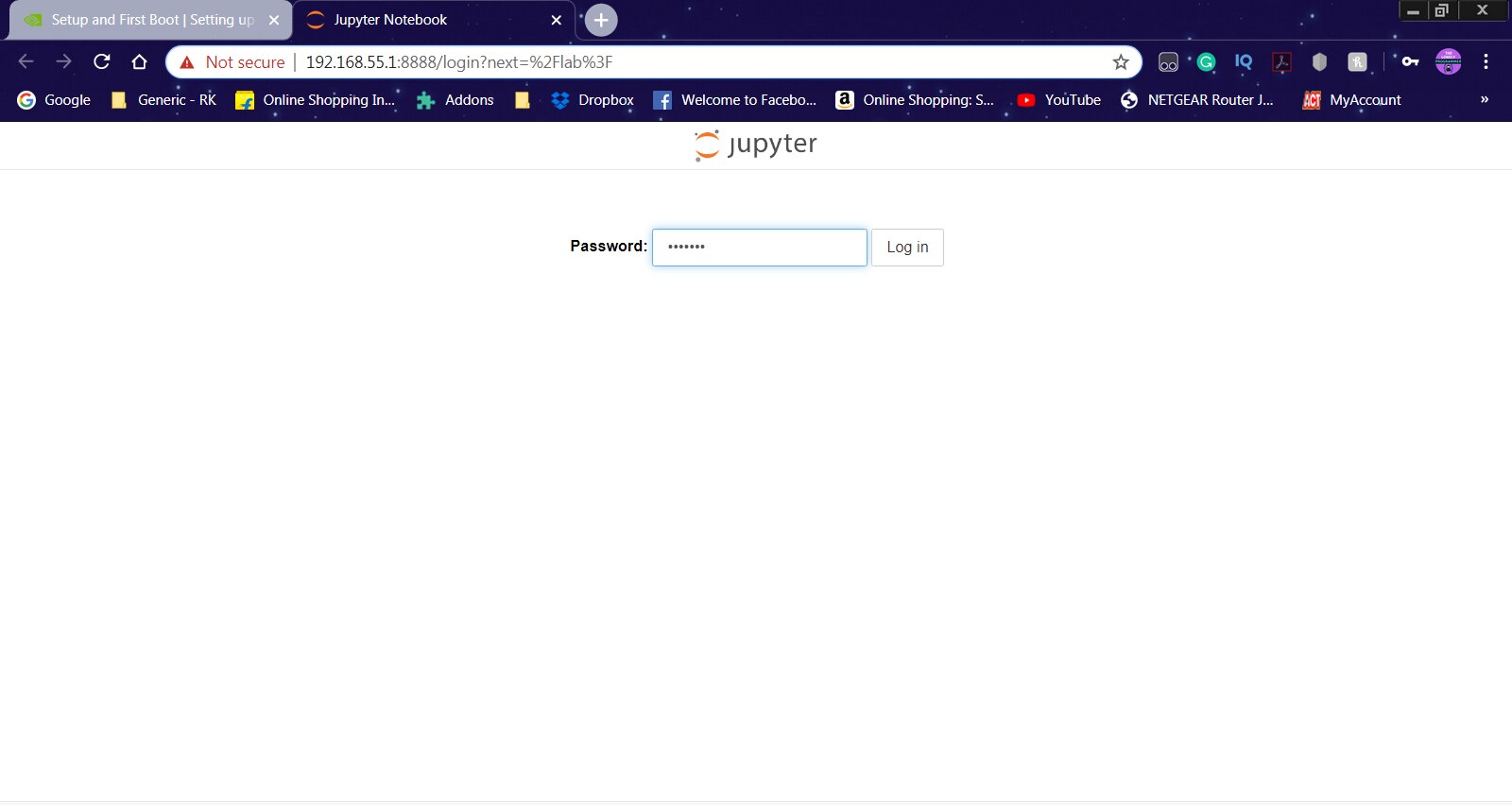The height and width of the screenshot is (805, 1512).
Task: Open a new tab with the plus button
Action: 601,20
